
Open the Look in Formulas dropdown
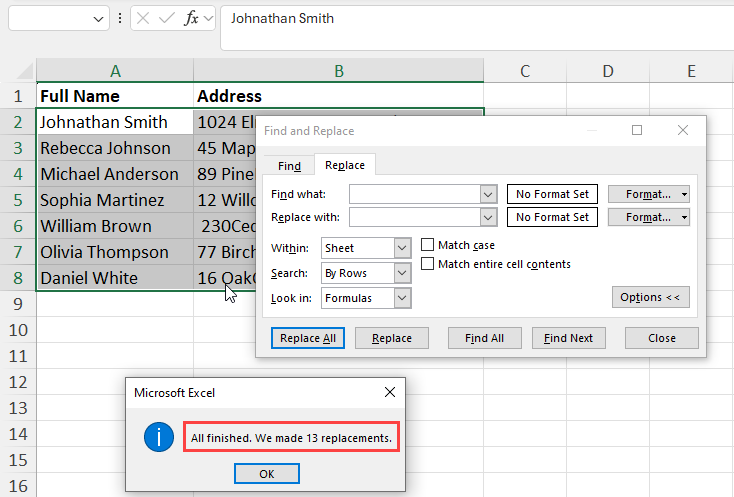(x=402, y=298)
